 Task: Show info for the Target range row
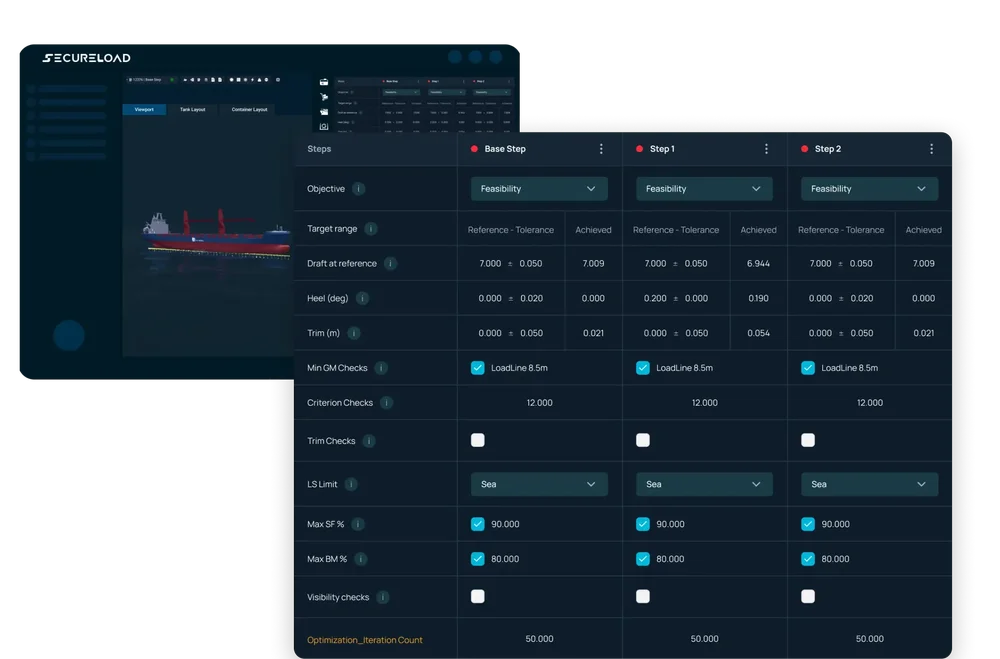pyautogui.click(x=371, y=228)
